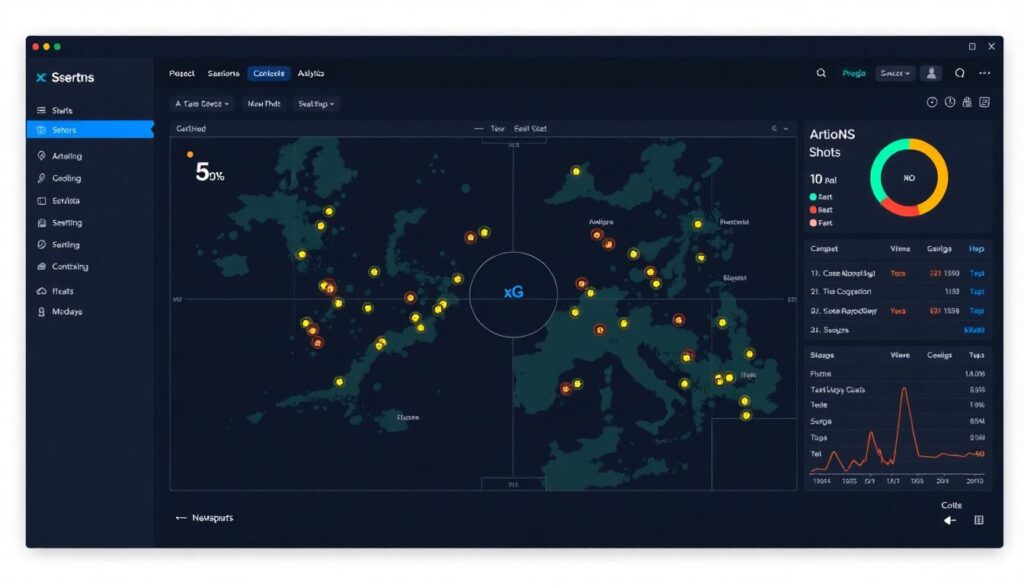
Task: Click the Arteling sidebar icon
Action: pyautogui.click(x=41, y=156)
